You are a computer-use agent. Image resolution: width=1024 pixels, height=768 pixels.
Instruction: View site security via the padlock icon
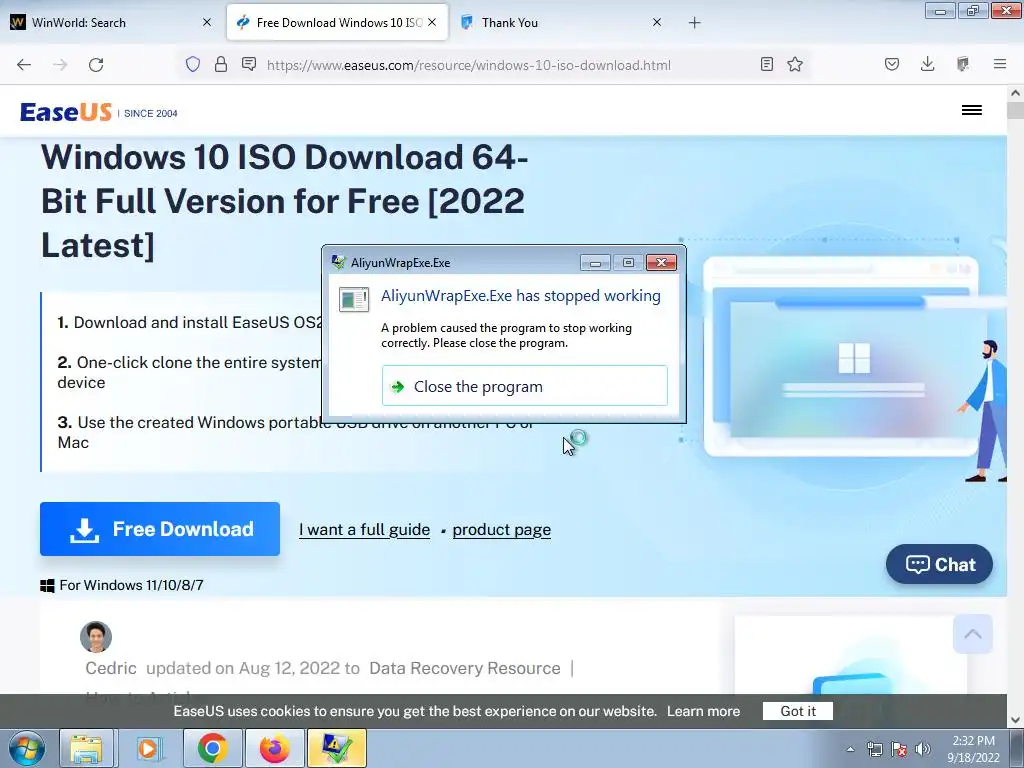[x=221, y=64]
